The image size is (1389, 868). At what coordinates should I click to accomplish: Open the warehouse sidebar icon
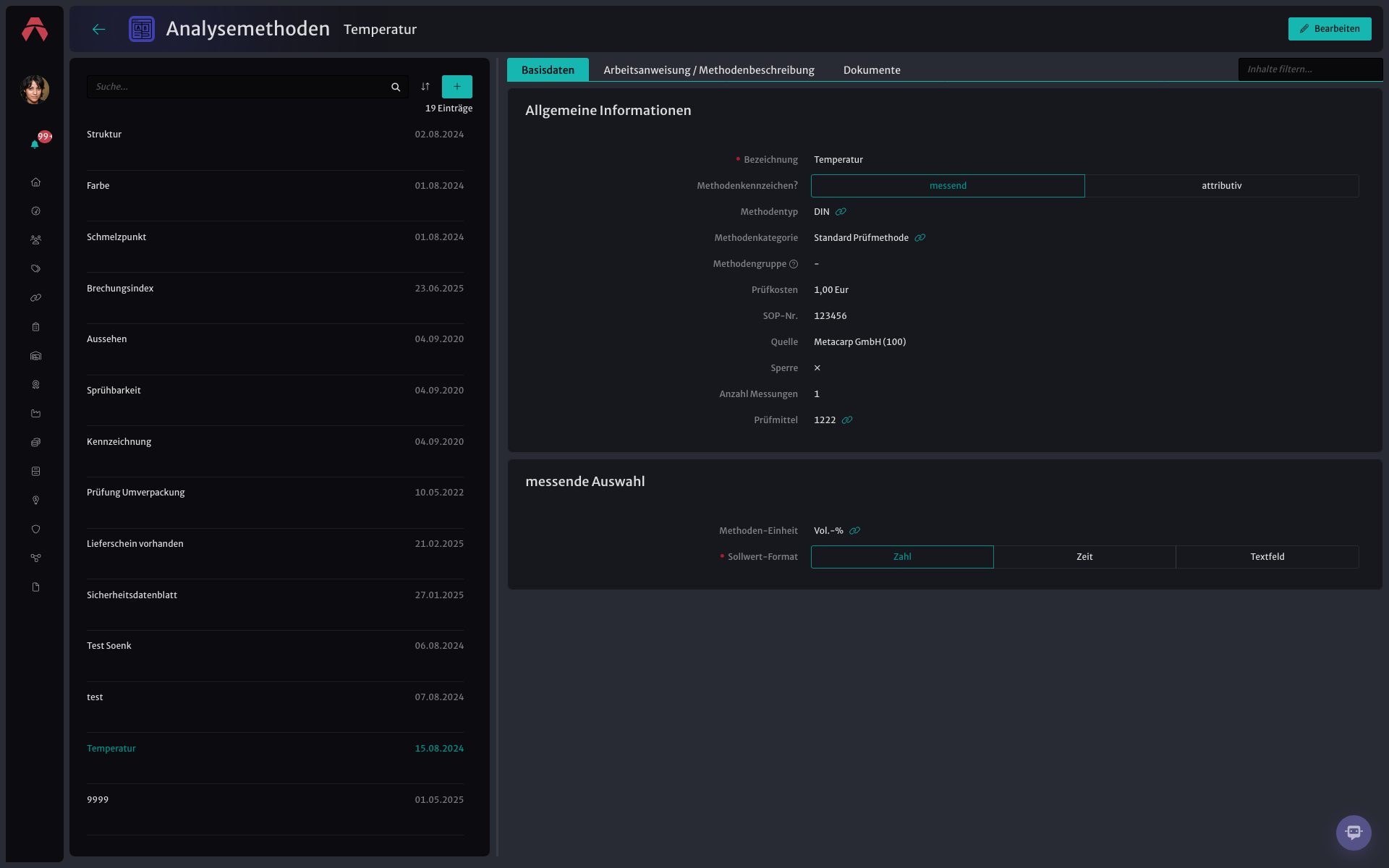coord(35,356)
